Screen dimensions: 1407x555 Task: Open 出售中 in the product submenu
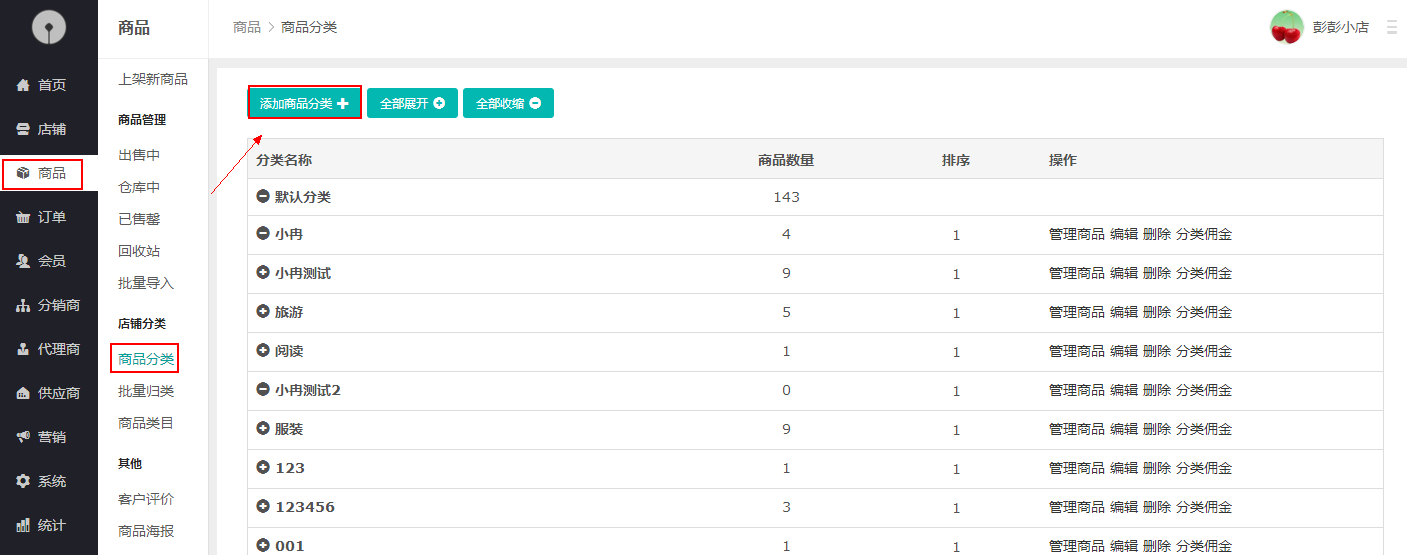[139, 155]
